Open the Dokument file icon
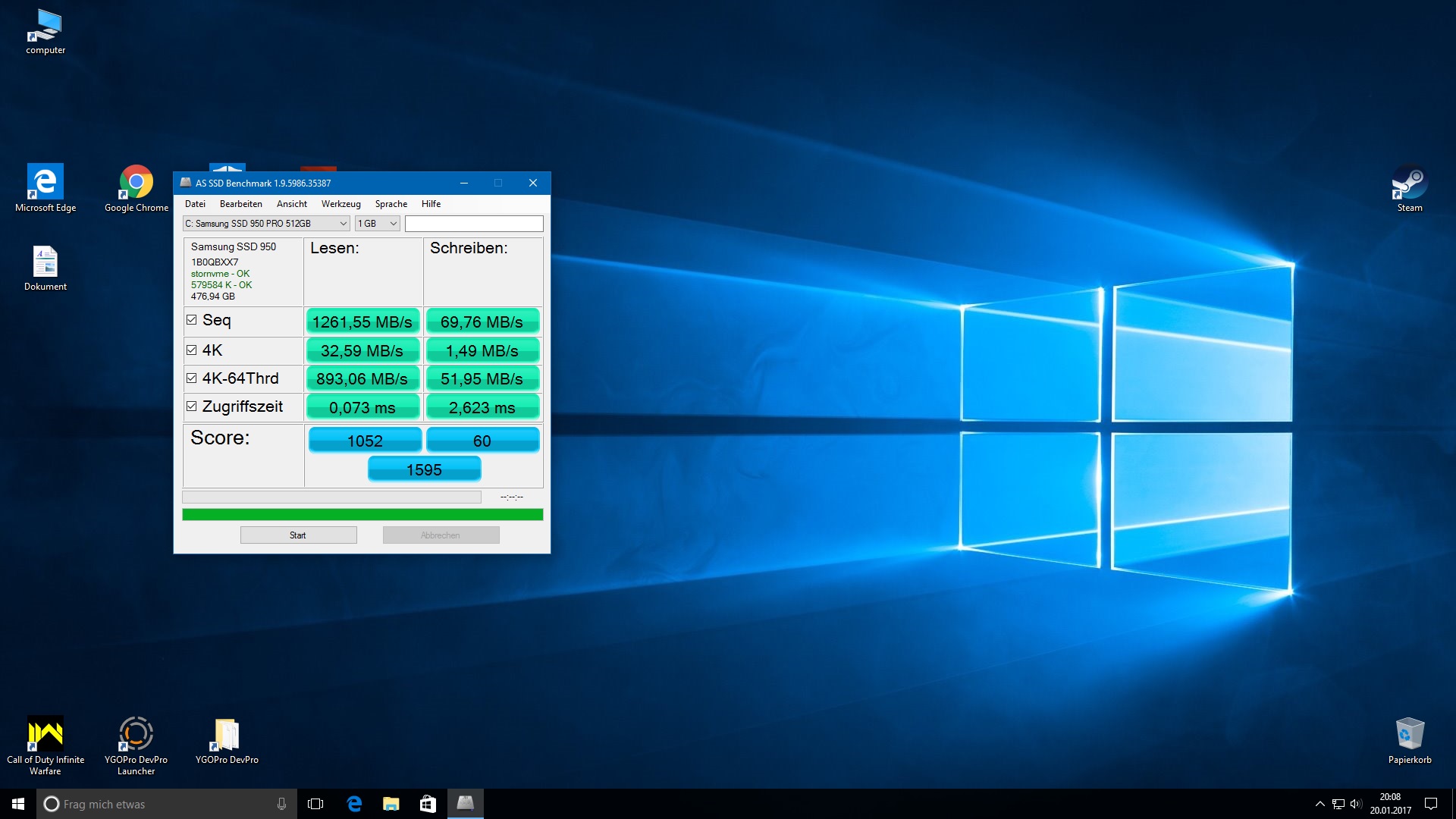Image resolution: width=1456 pixels, height=819 pixels. coord(45,263)
